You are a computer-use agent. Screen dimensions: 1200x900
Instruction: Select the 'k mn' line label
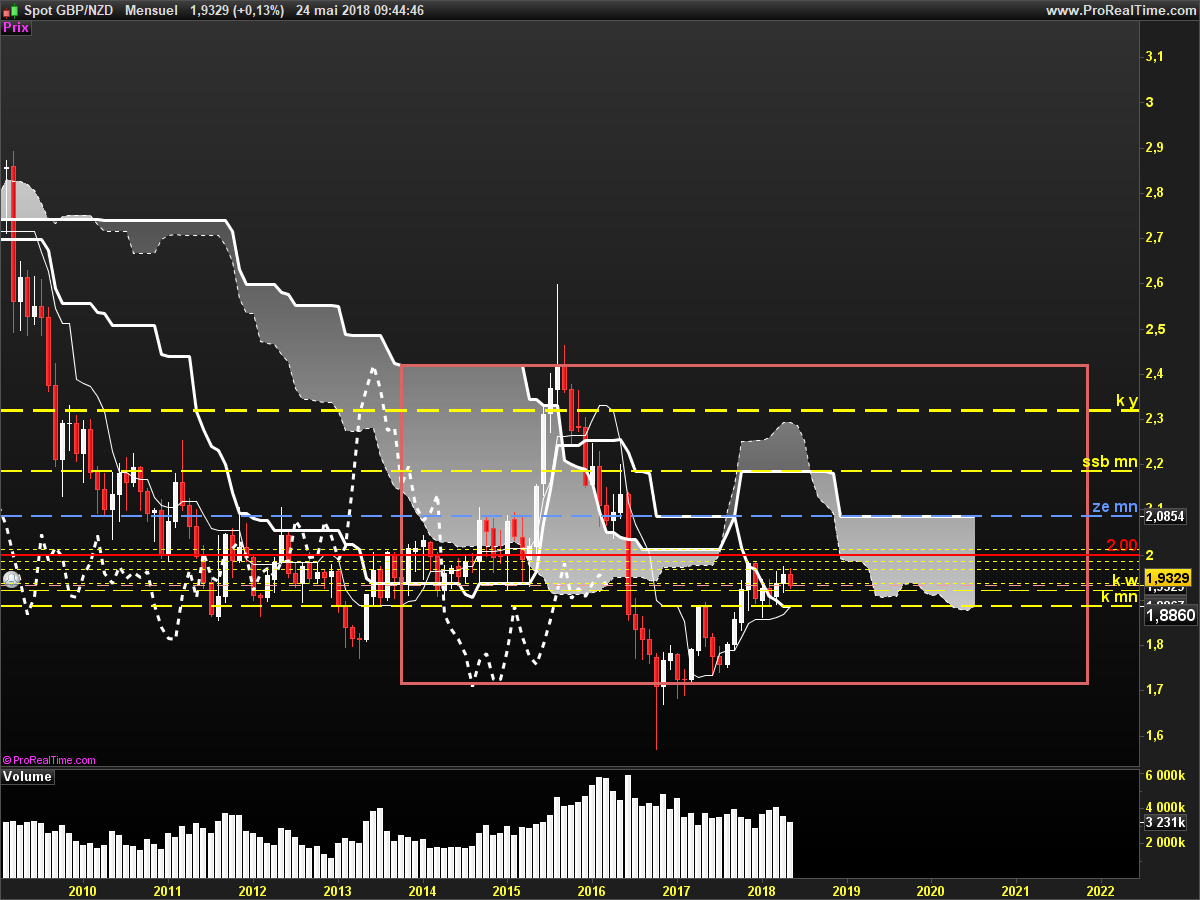point(1120,597)
